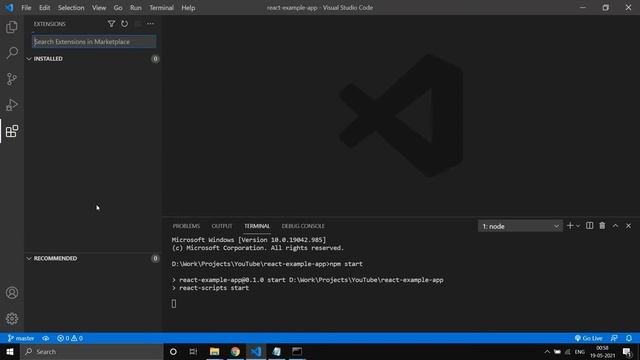The height and width of the screenshot is (360, 640).
Task: Open the Windows Start menu
Action: click(x=10, y=351)
